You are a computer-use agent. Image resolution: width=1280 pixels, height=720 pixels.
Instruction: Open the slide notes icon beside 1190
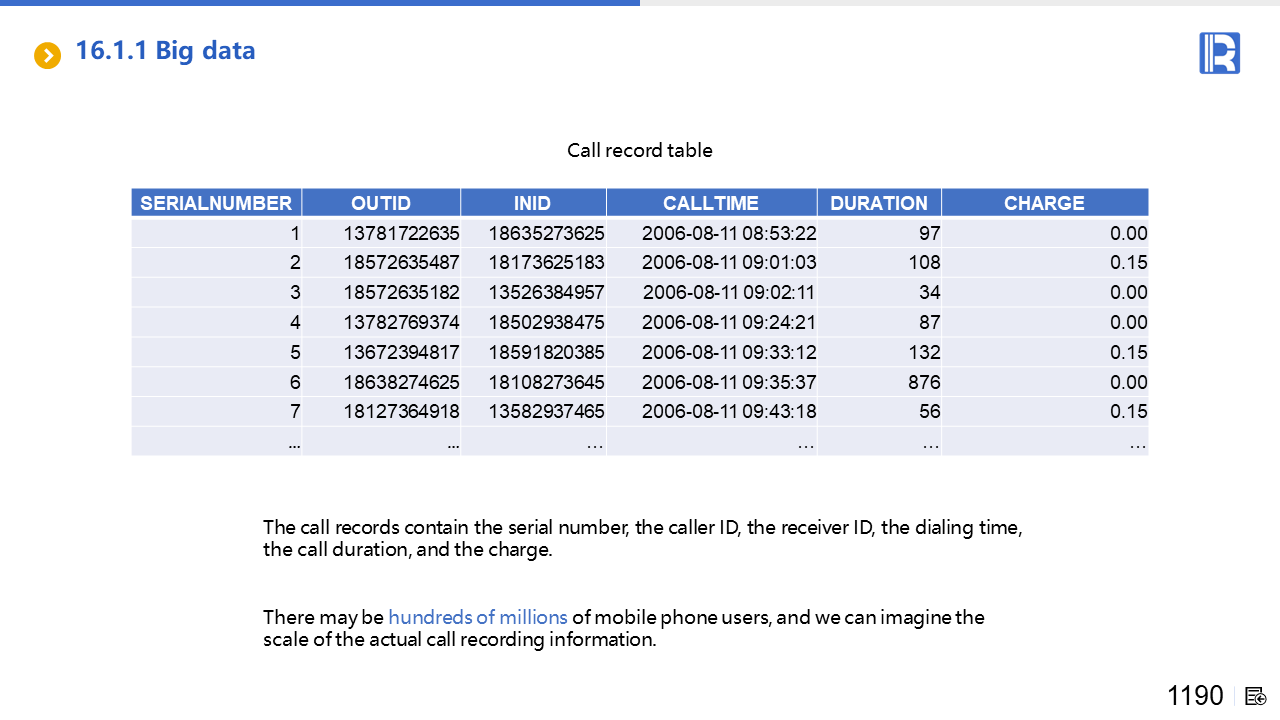1256,696
